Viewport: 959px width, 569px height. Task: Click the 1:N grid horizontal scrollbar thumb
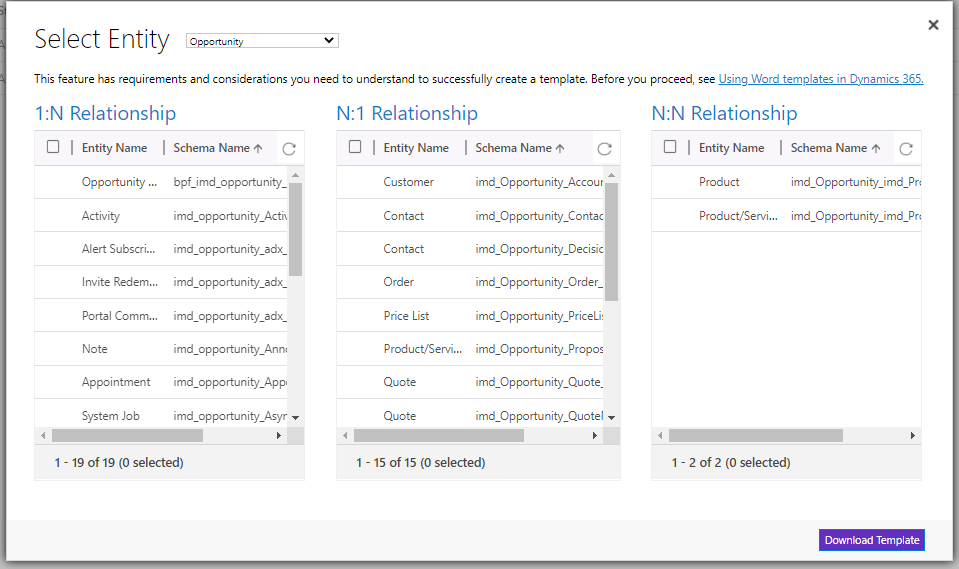click(127, 436)
